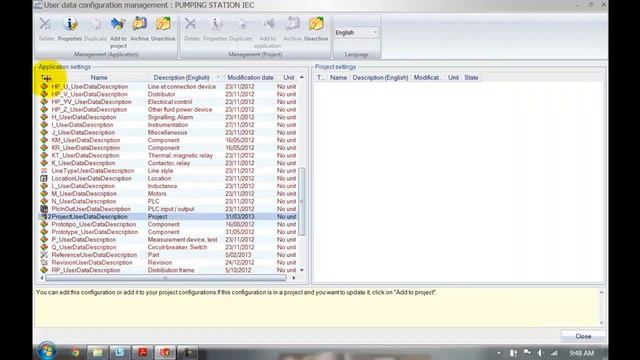Select Q_UserDataDescription row
This screenshot has width=640, height=360.
[x=168, y=247]
